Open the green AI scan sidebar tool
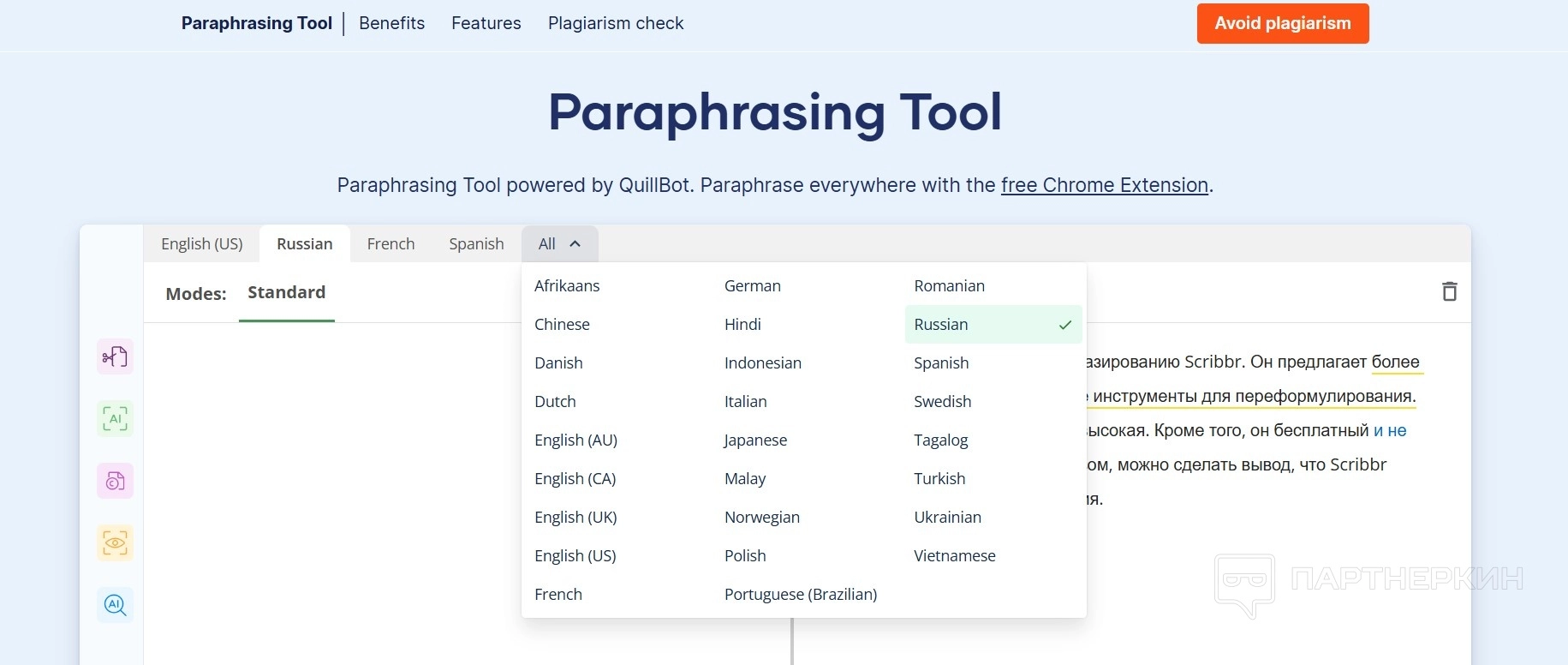Image resolution: width=1568 pixels, height=665 pixels. click(x=115, y=419)
